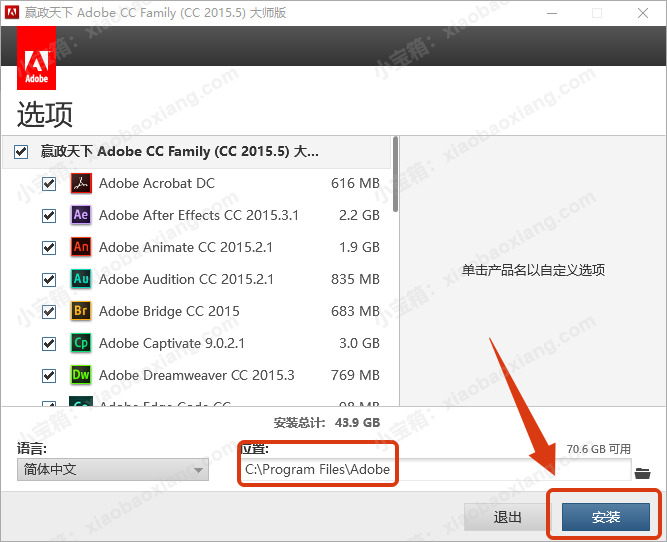Uncheck the Adobe Bridge CC 2015 checkbox
667x542 pixels.
(x=49, y=312)
